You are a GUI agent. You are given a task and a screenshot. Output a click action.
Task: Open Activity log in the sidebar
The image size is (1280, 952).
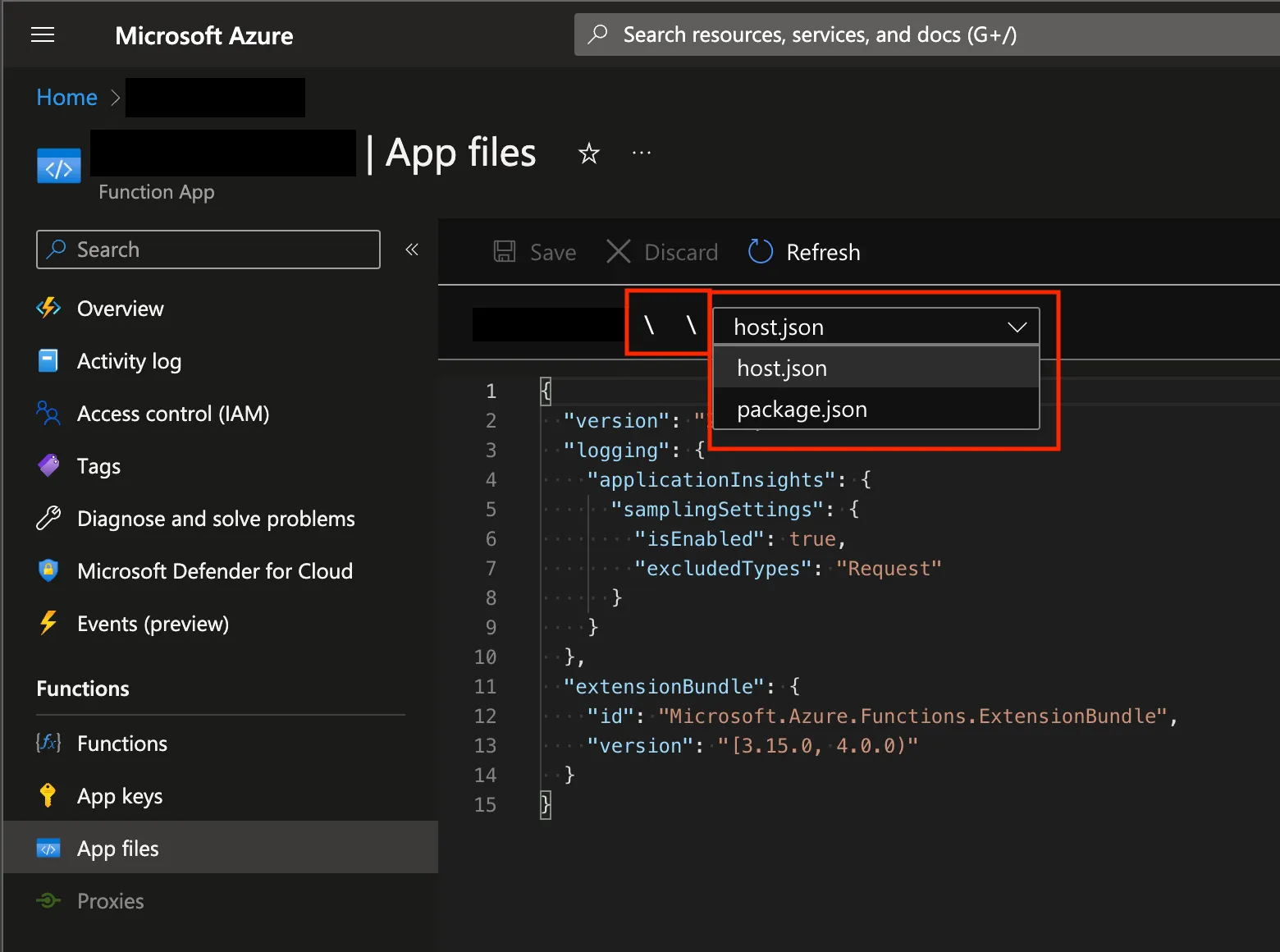[129, 361]
